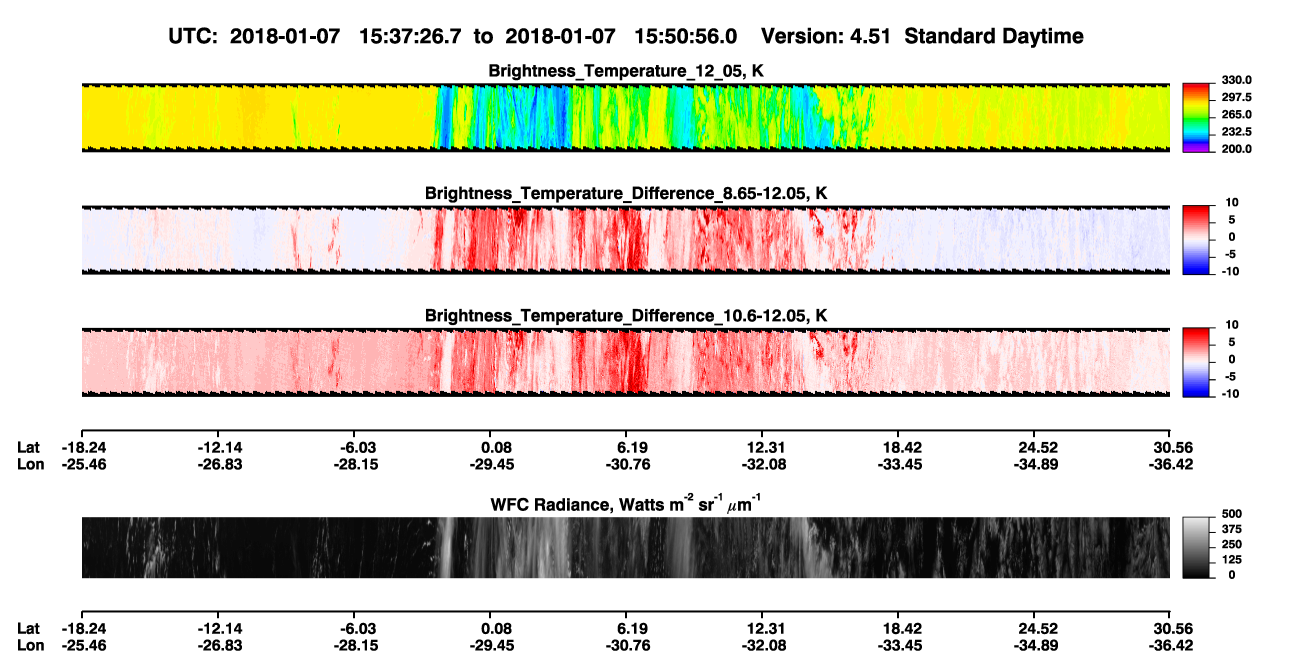Click longitude -36.42 below the WFC Radiance panel
Viewport: 1300px width, 667px height.
[x=1171, y=645]
